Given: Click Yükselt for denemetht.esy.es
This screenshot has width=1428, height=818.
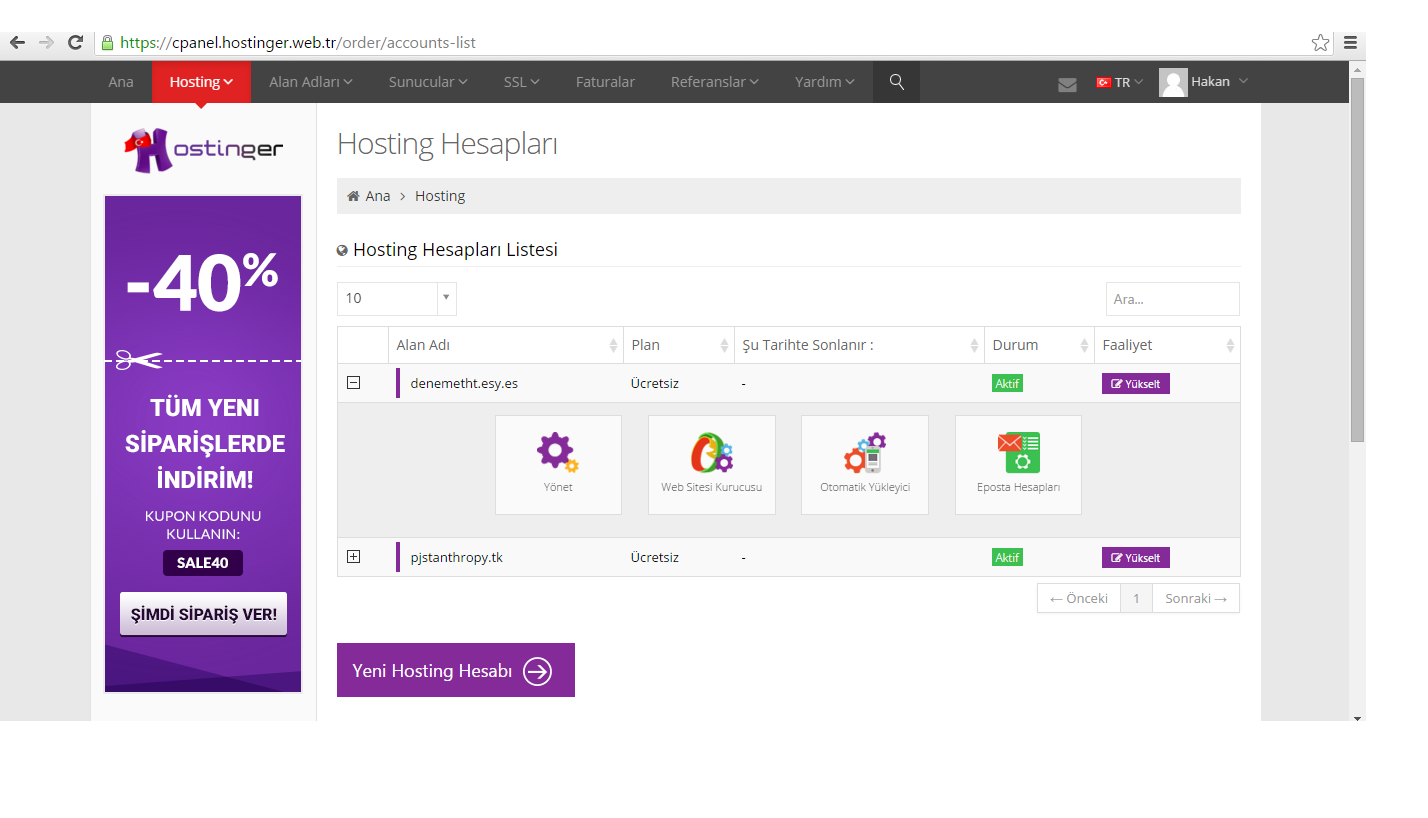Looking at the screenshot, I should (x=1135, y=383).
